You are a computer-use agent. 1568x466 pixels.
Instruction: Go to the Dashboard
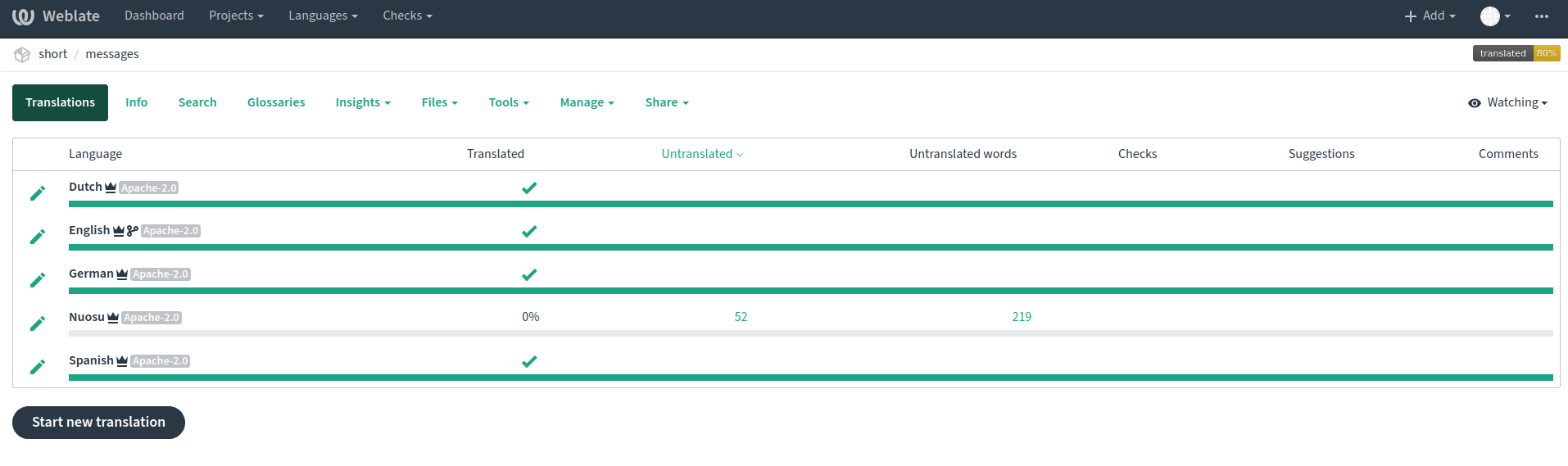[x=154, y=16]
